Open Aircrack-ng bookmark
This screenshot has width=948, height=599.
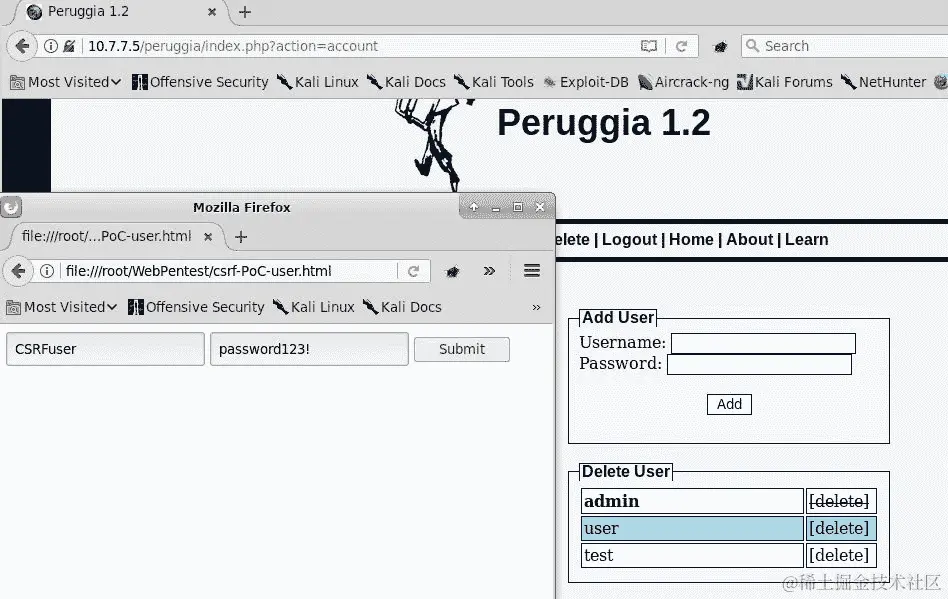684,82
